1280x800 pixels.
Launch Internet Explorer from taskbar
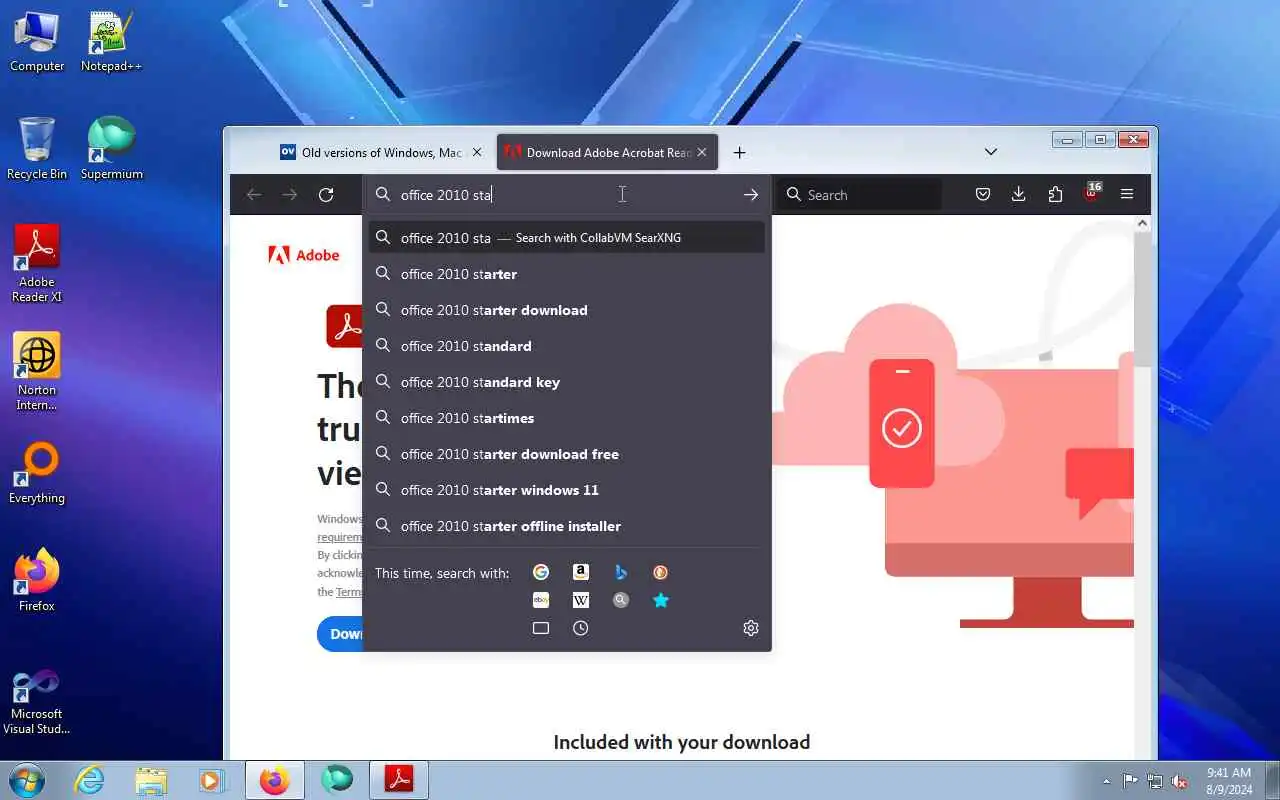tap(90, 780)
